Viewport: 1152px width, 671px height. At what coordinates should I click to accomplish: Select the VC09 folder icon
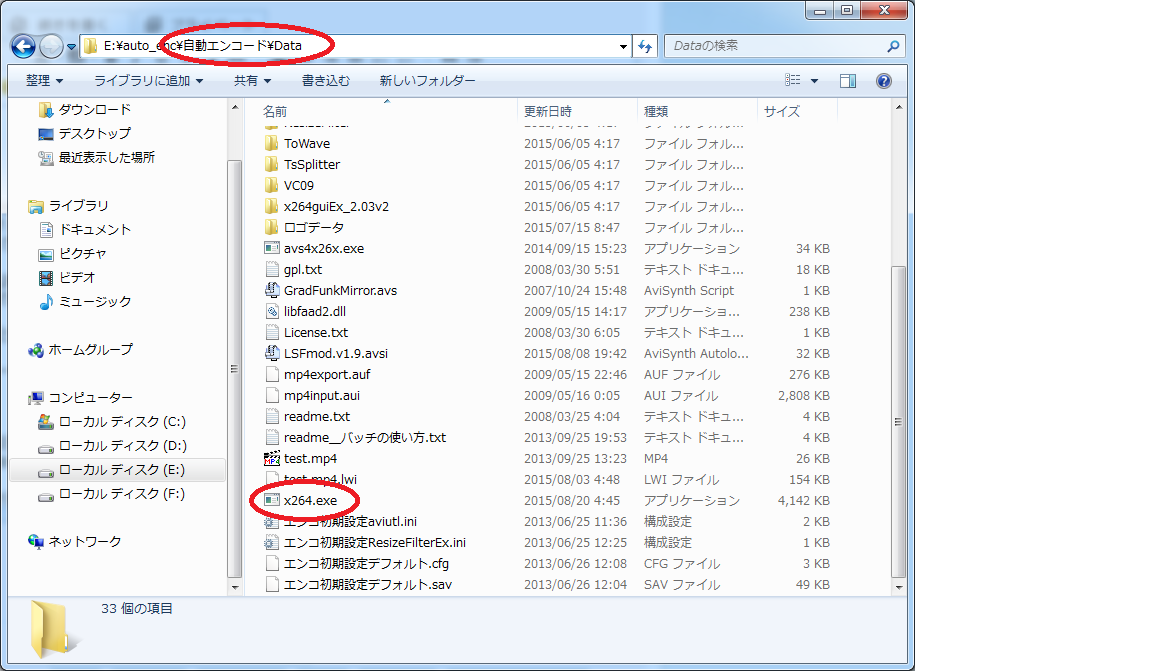(272, 185)
